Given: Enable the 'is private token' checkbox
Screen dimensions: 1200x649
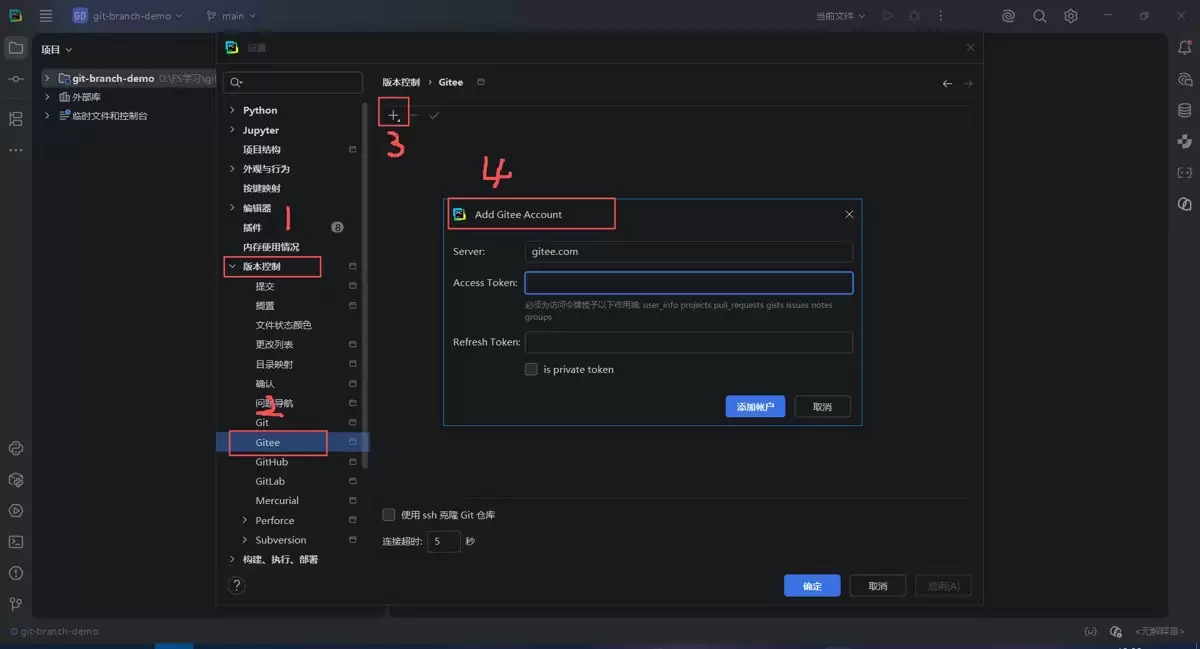Looking at the screenshot, I should (531, 369).
